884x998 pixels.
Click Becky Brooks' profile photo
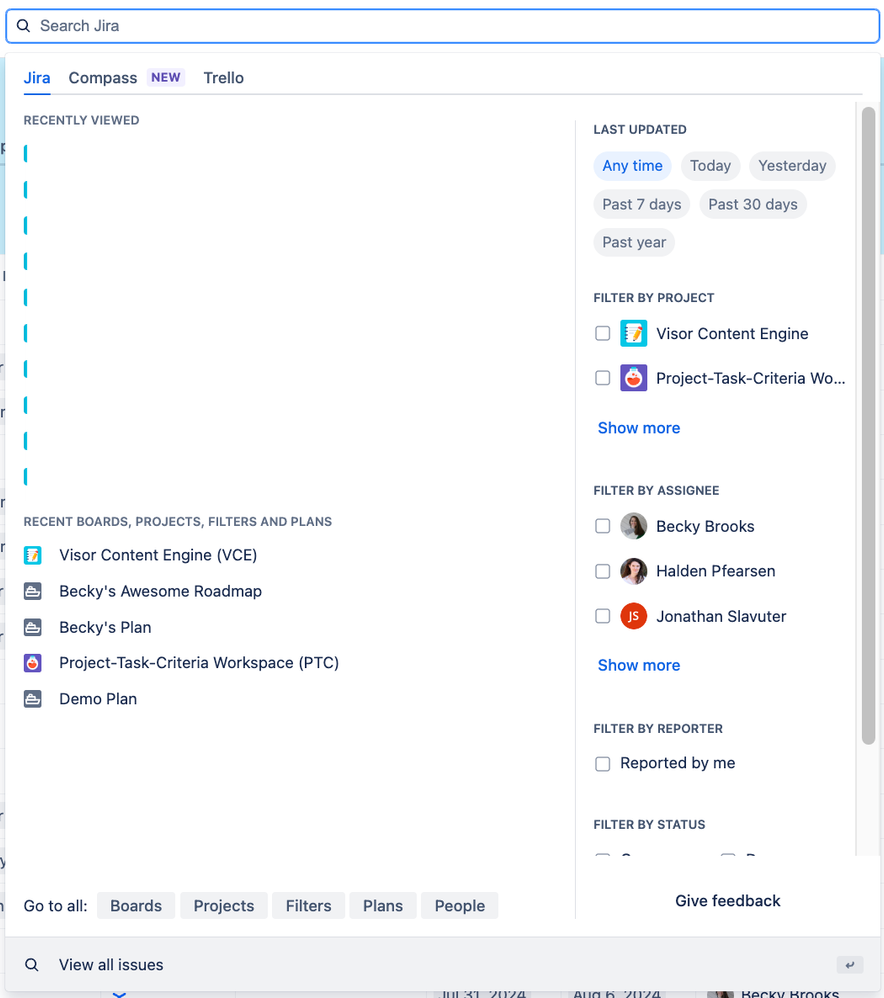pyautogui.click(x=633, y=526)
